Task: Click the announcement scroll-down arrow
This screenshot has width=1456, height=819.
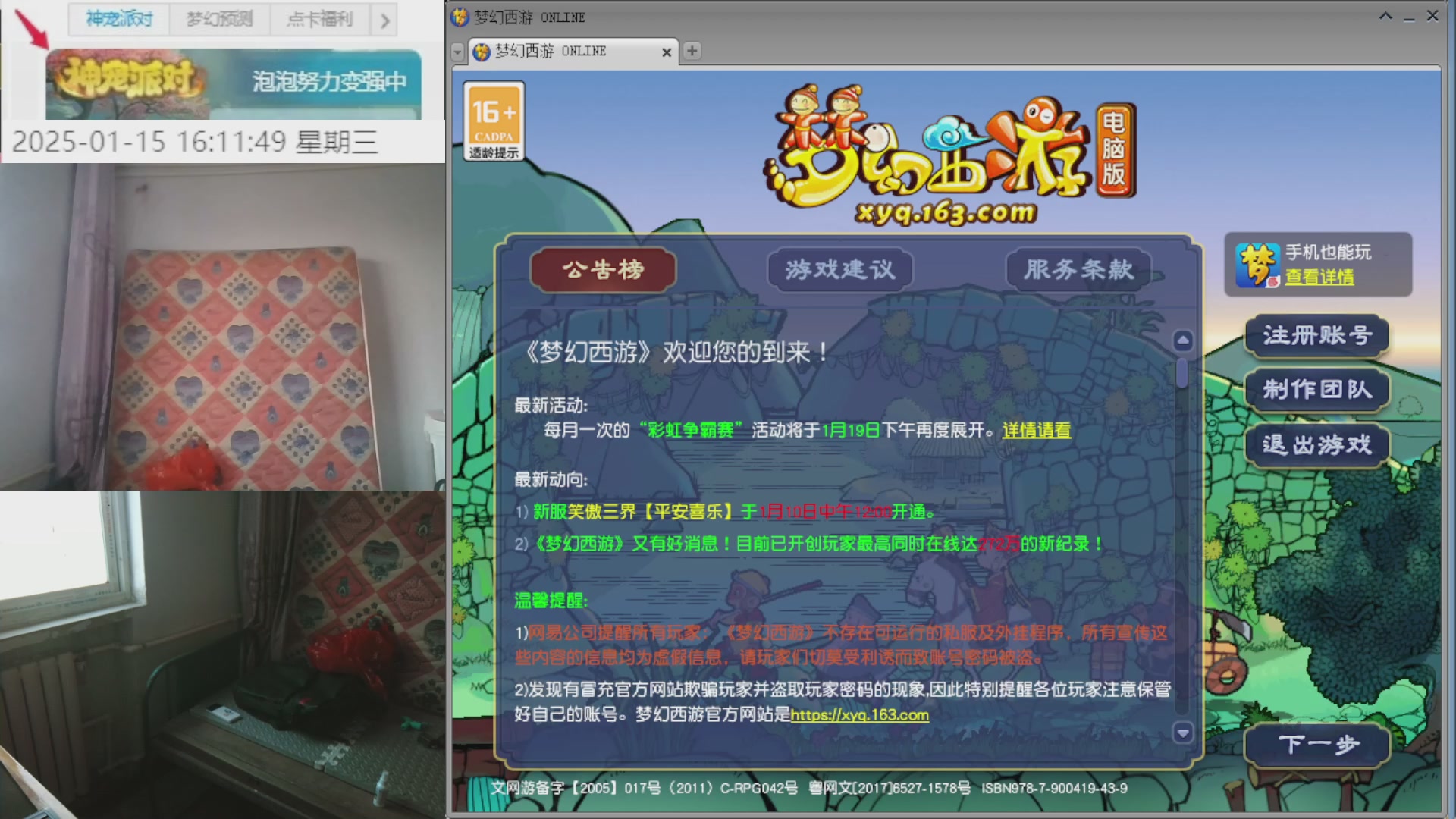Action: pyautogui.click(x=1183, y=733)
